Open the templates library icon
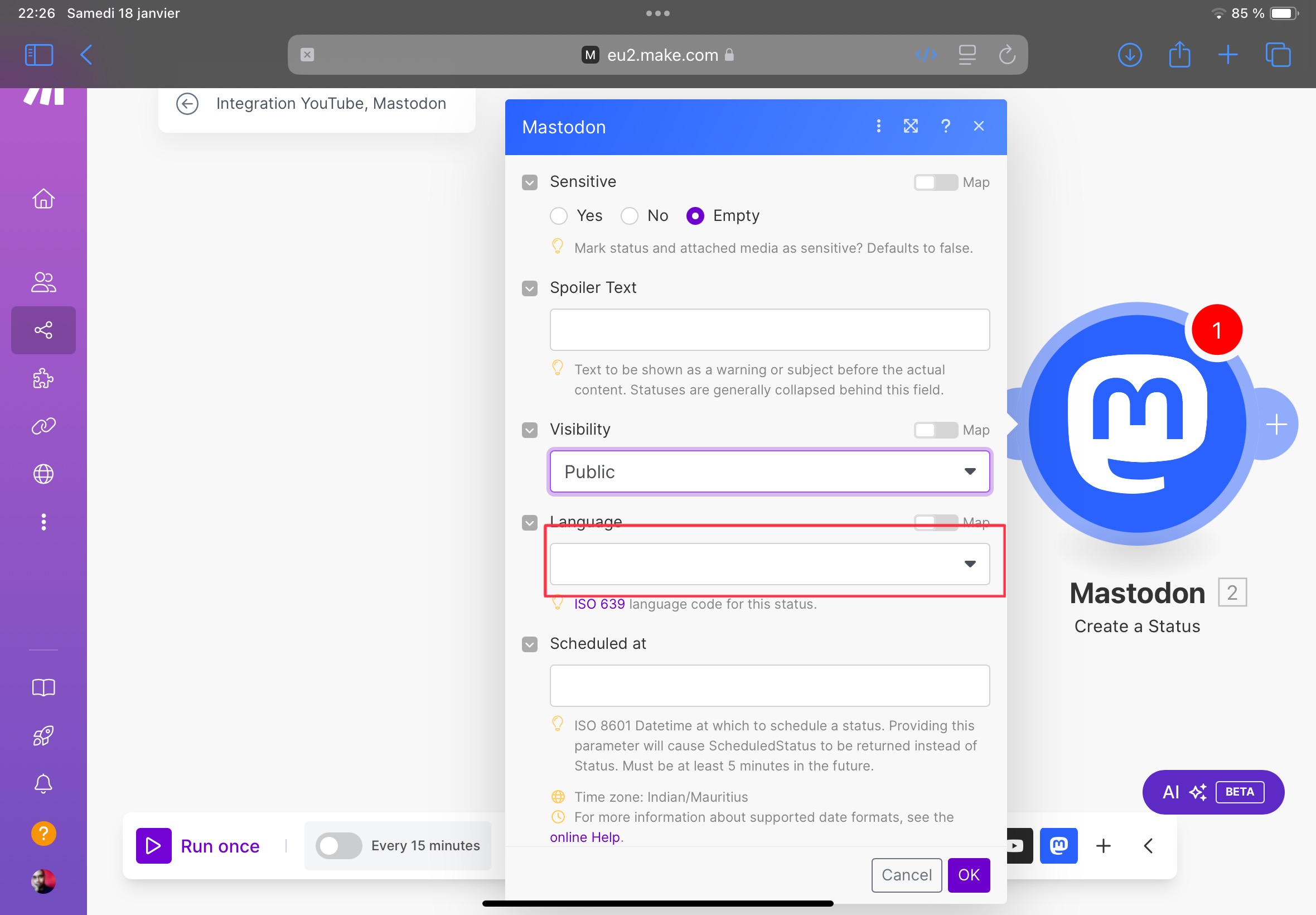1316x915 pixels. [43, 687]
